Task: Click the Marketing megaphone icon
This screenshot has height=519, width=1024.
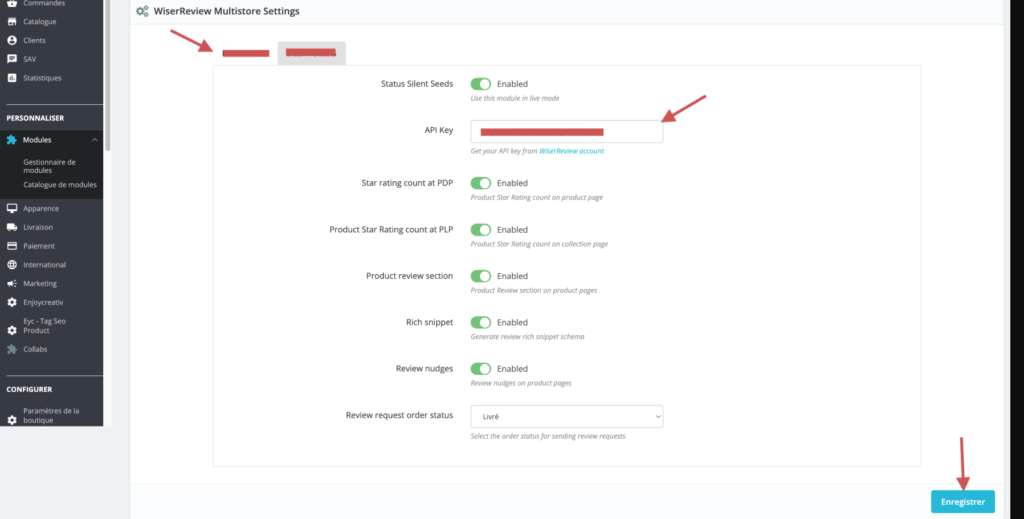Action: point(12,284)
